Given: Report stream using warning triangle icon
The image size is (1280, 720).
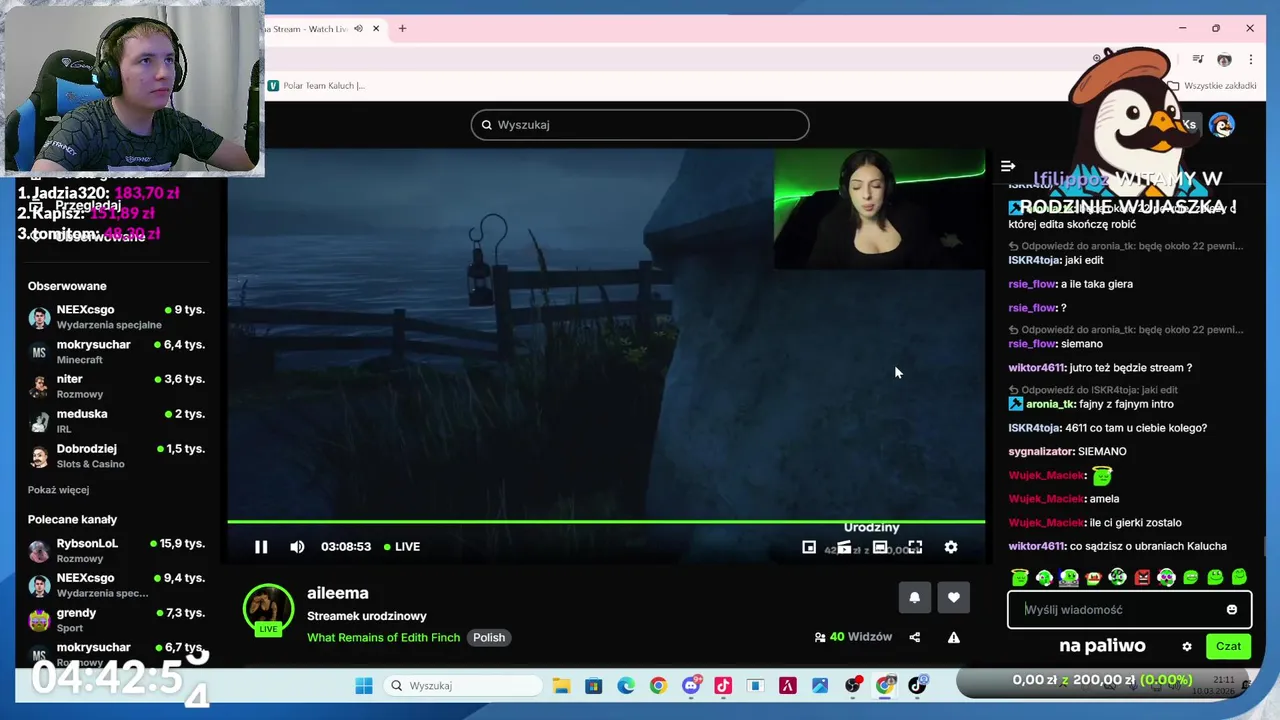Looking at the screenshot, I should 954,637.
